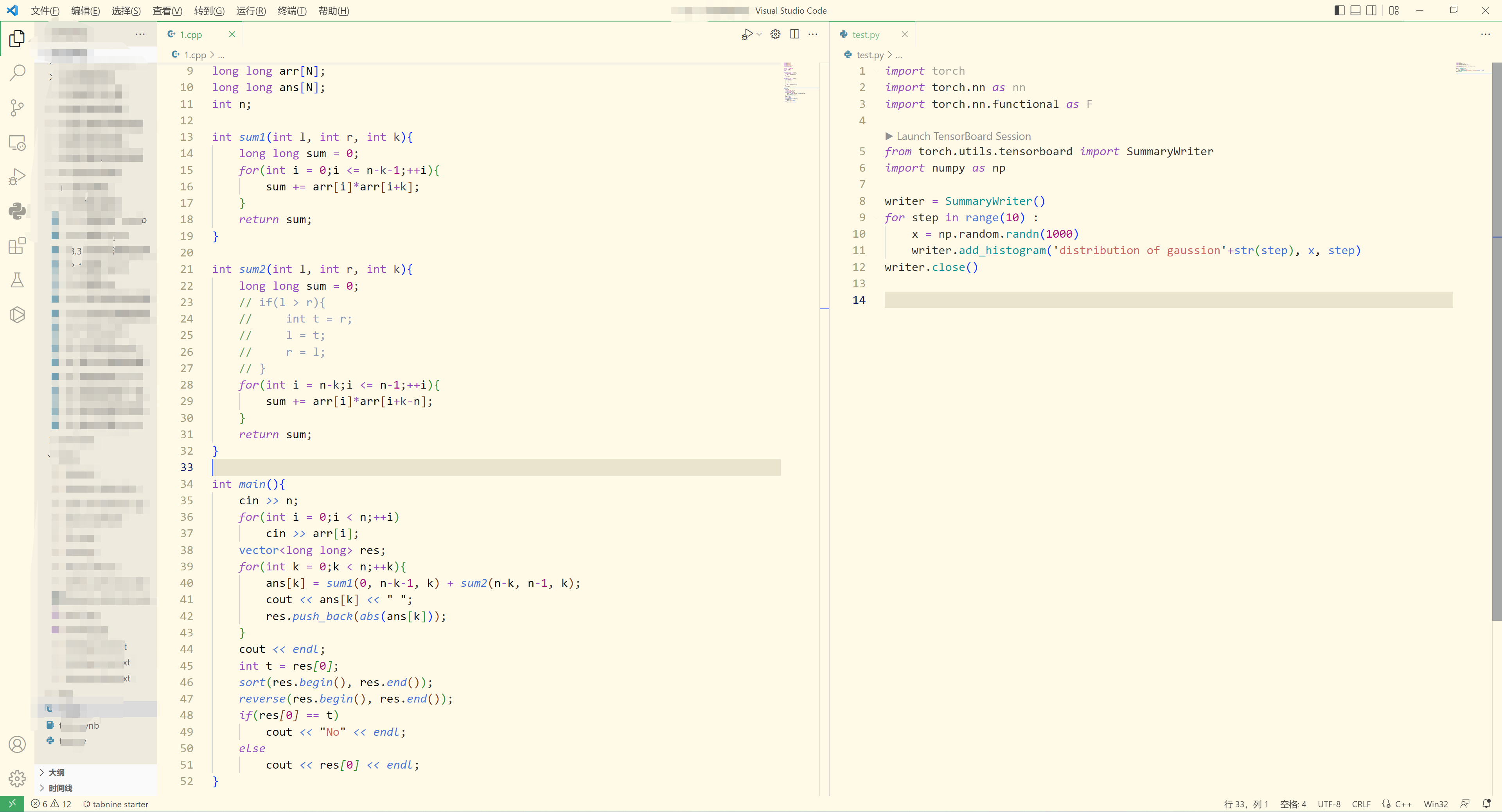Open more actions menu for 1.cpp editor group
The width and height of the screenshot is (1502, 812).
813,34
